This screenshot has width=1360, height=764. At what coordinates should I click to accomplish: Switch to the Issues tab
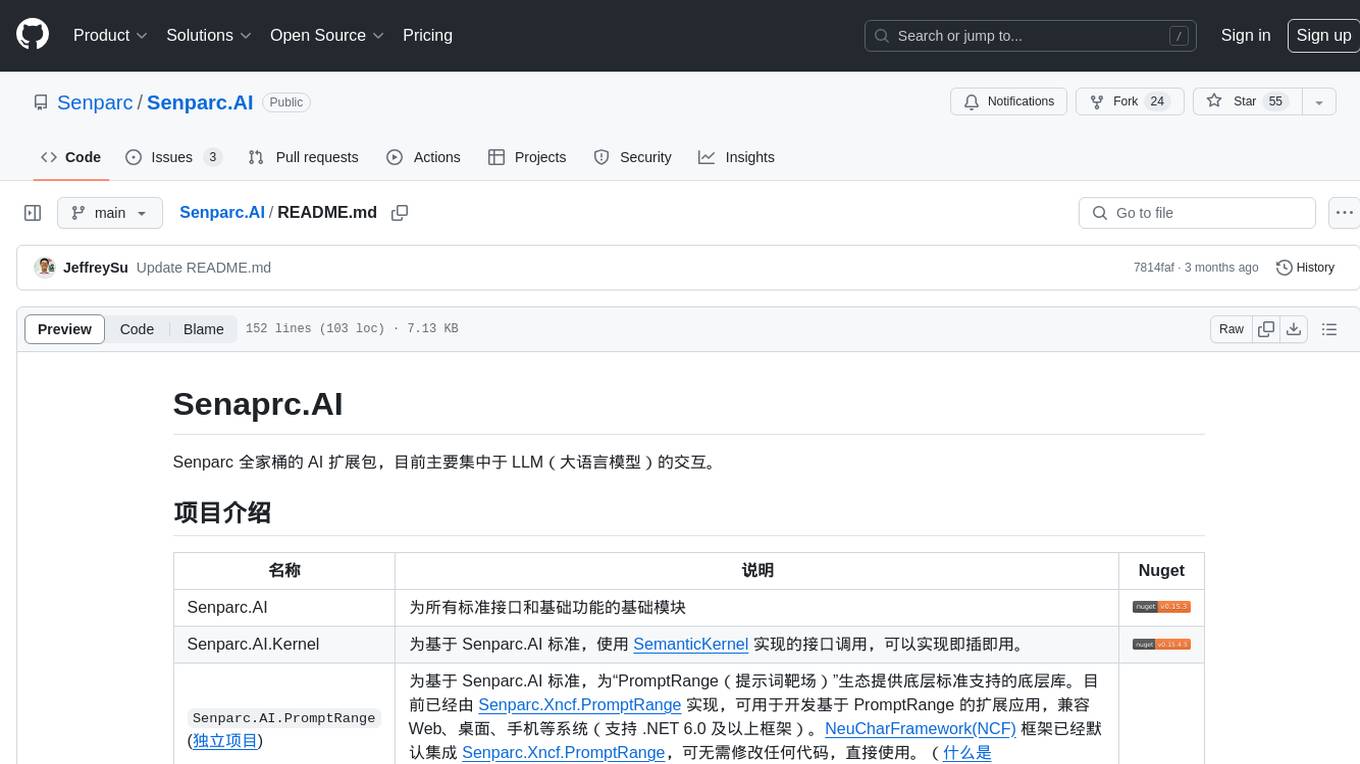pos(173,157)
